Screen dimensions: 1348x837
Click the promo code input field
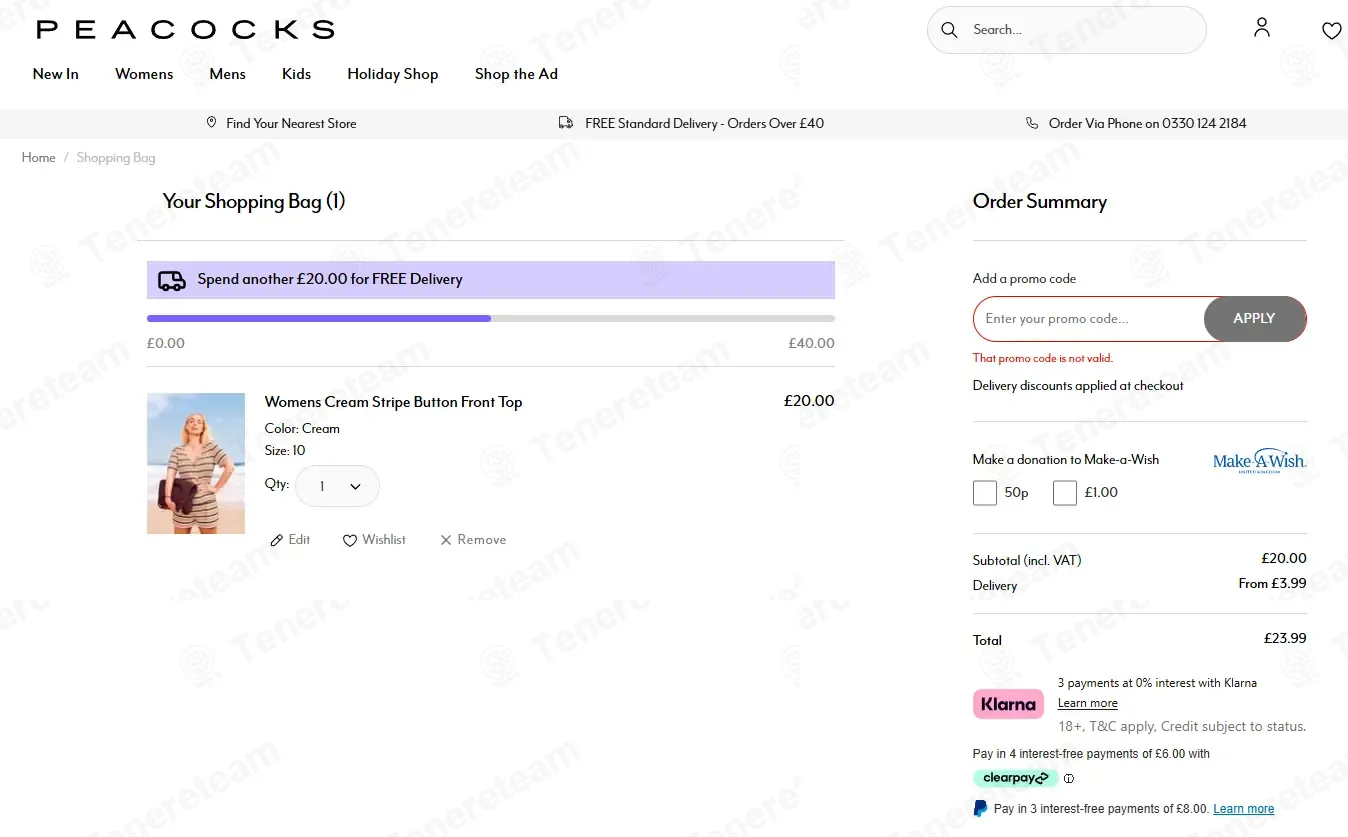coord(1089,319)
